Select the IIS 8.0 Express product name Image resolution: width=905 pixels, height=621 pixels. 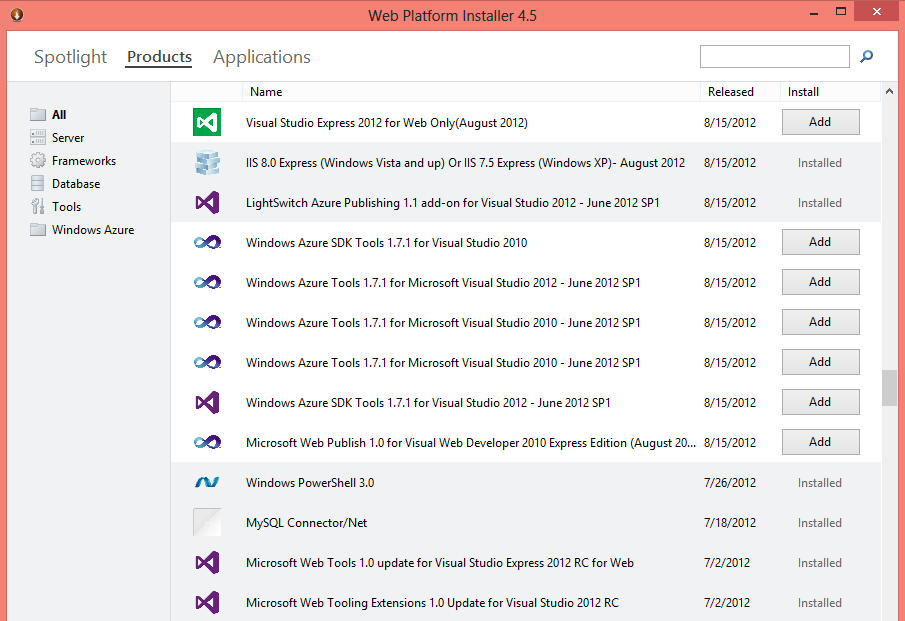pos(465,163)
